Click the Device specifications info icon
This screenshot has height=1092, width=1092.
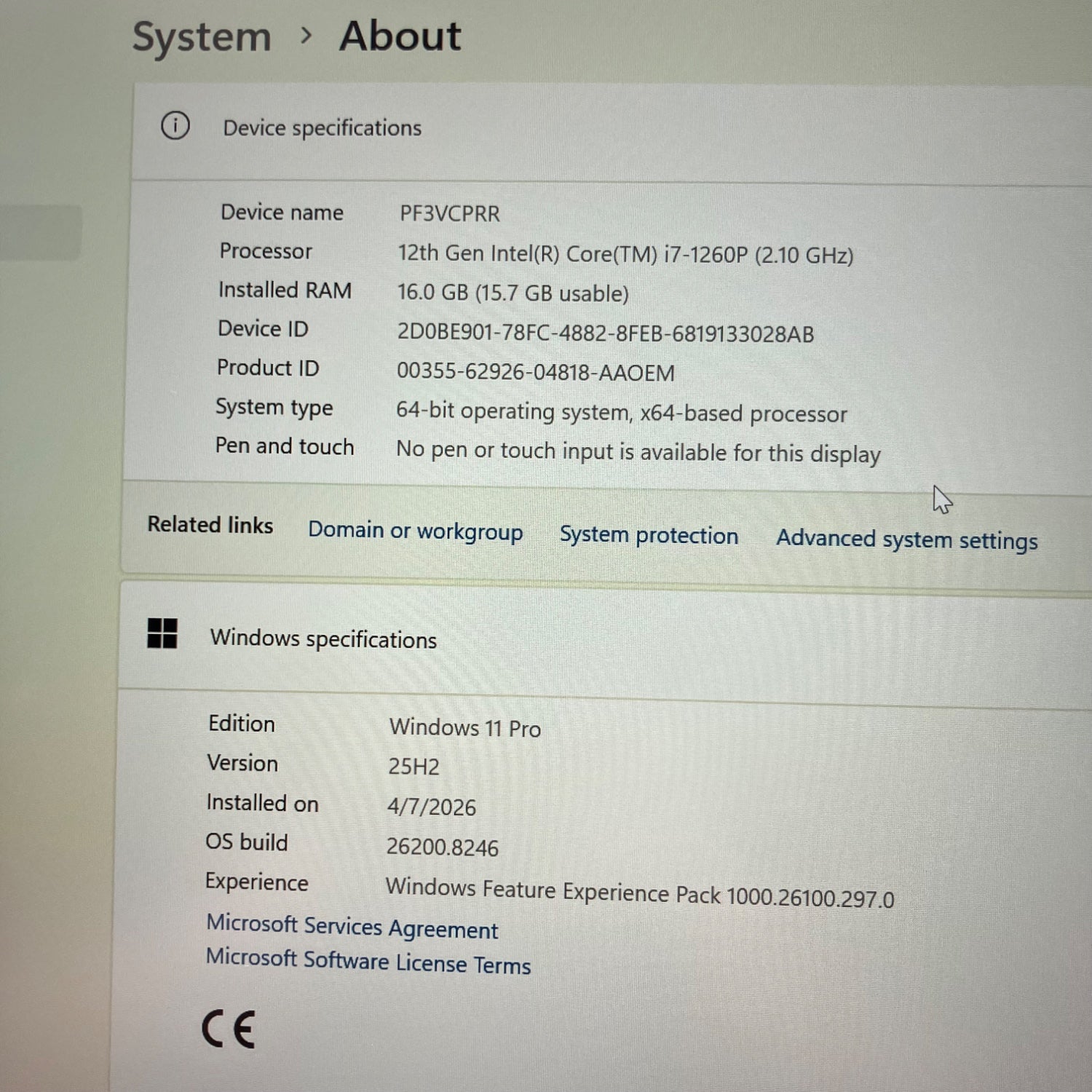coord(175,126)
